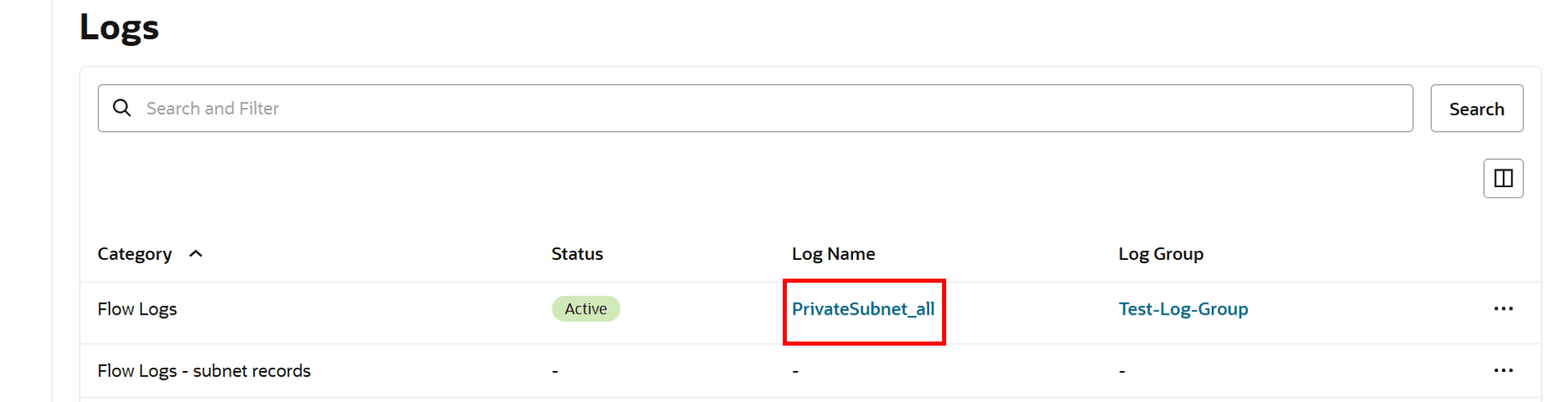Click the Category column header
The width and height of the screenshot is (1568, 402).
[135, 254]
